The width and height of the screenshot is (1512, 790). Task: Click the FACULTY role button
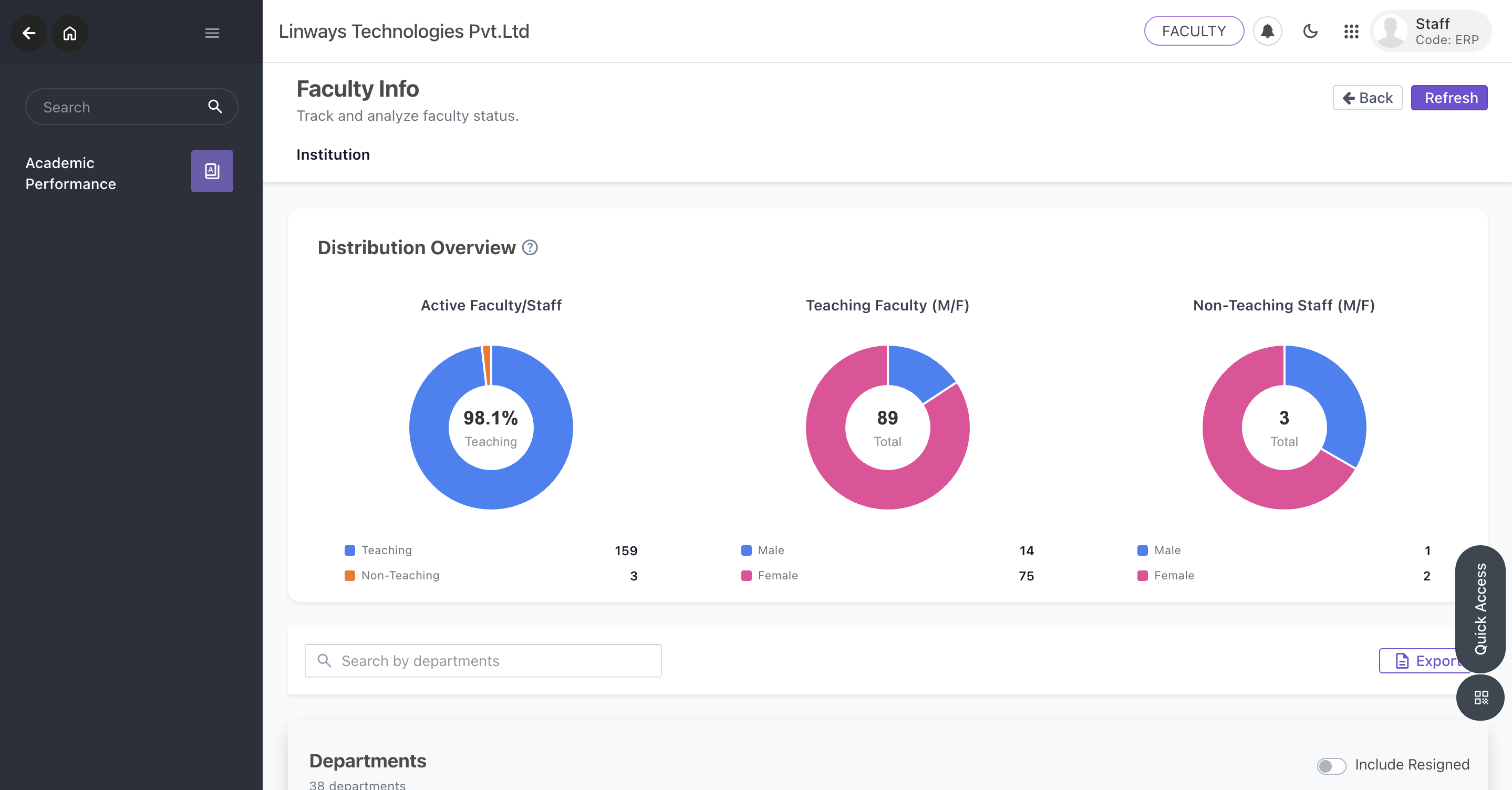pos(1194,31)
